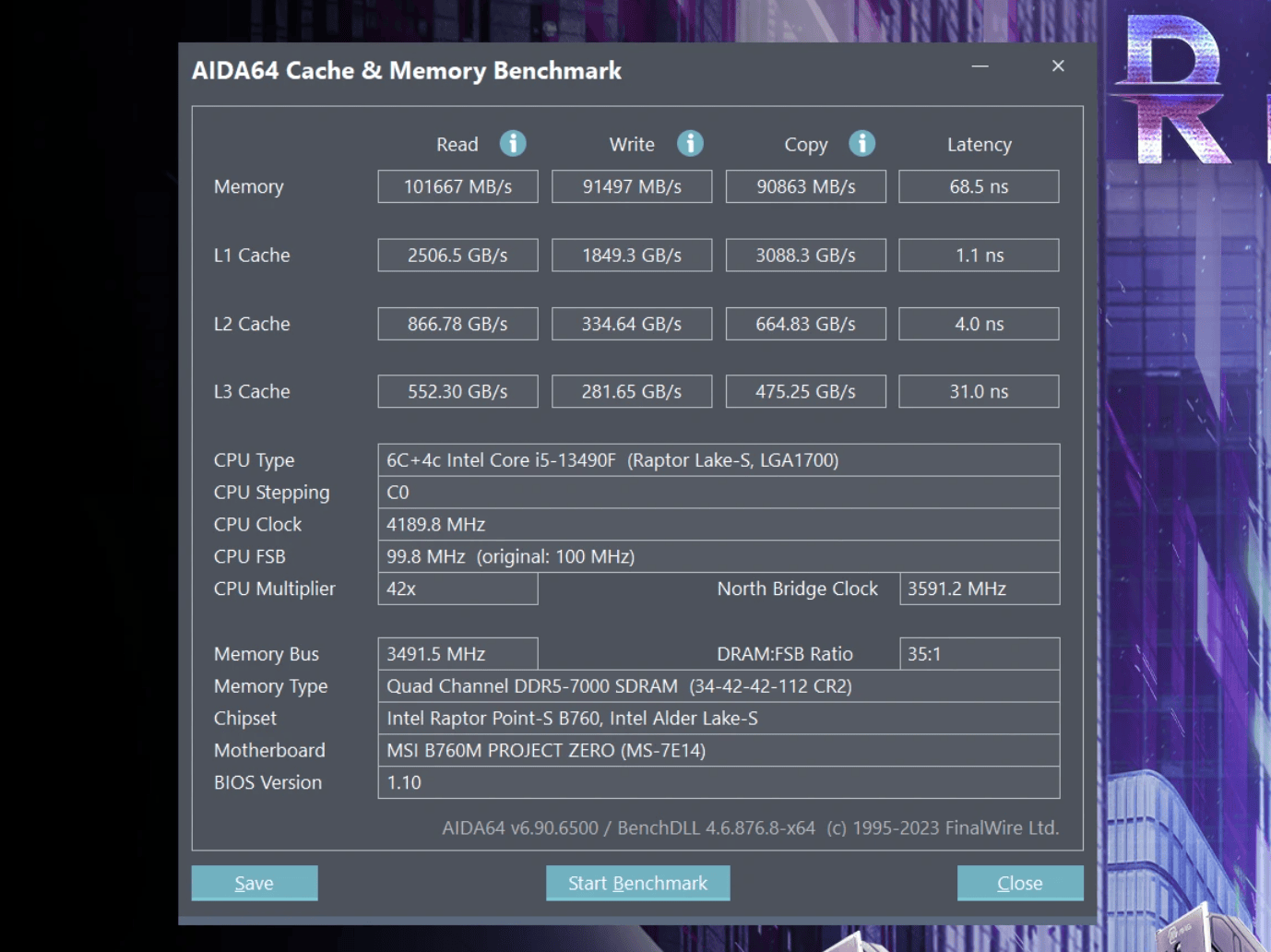Click the CPU Type field
1271x952 pixels.
718,460
